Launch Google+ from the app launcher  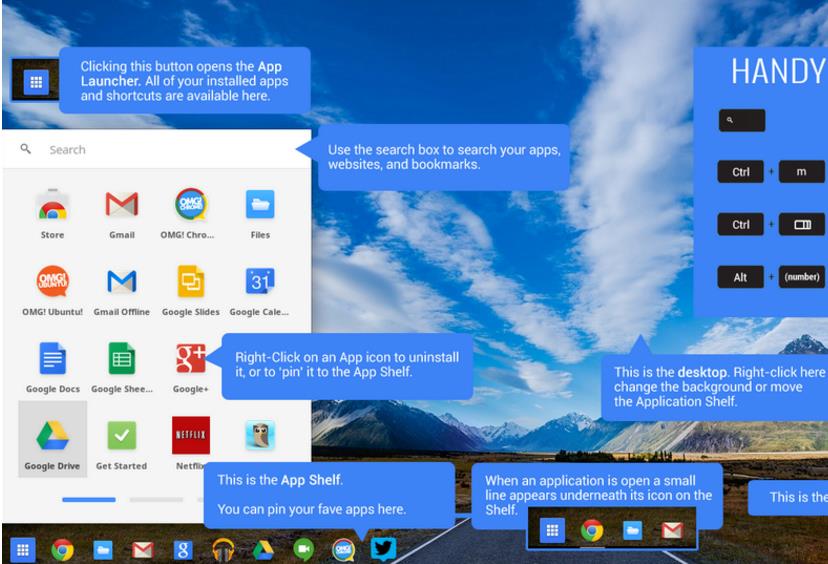pos(190,360)
